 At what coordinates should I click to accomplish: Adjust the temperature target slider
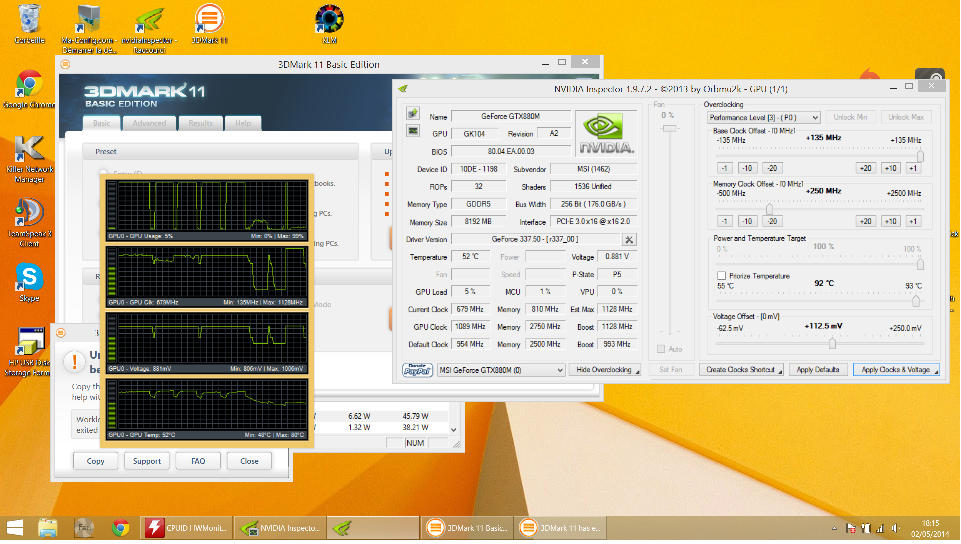(x=916, y=301)
